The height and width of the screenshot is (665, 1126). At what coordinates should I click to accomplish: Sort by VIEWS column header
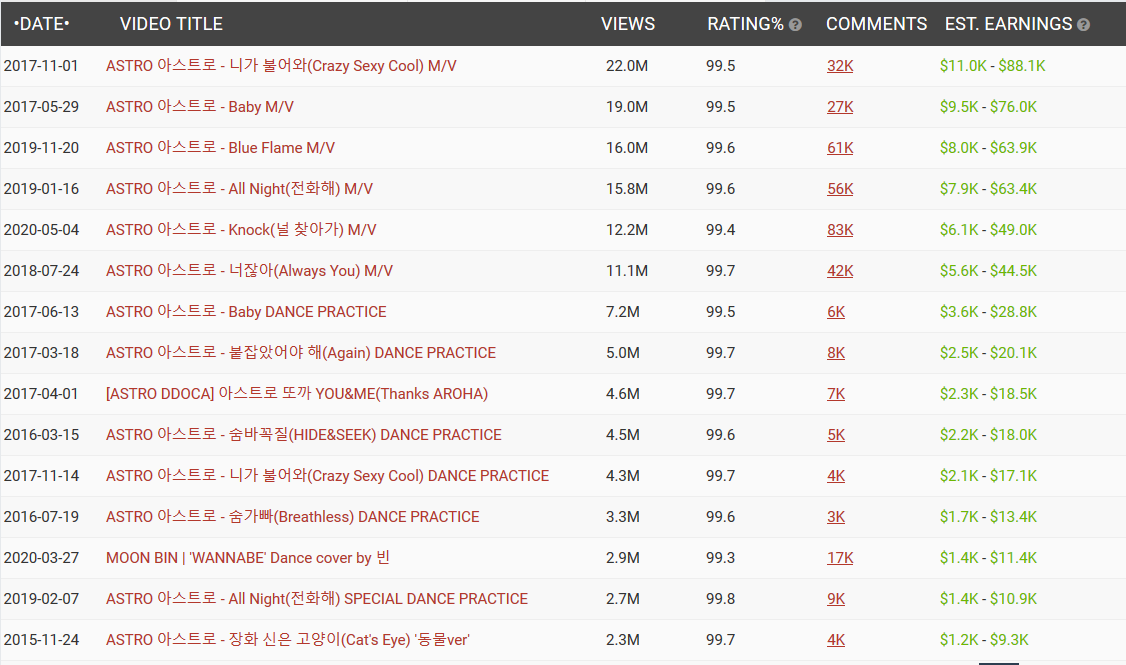coord(628,24)
